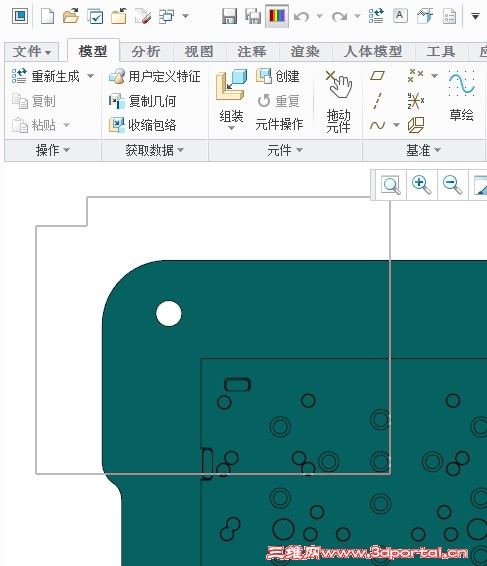Click the 3D annotation display icon
The image size is (487, 566).
point(425,16)
